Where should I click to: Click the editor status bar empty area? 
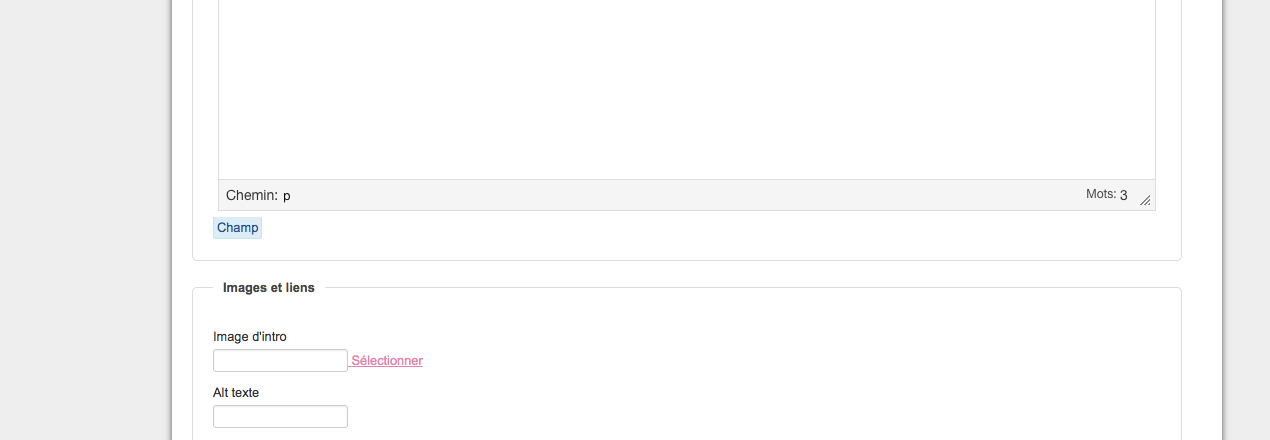680,196
